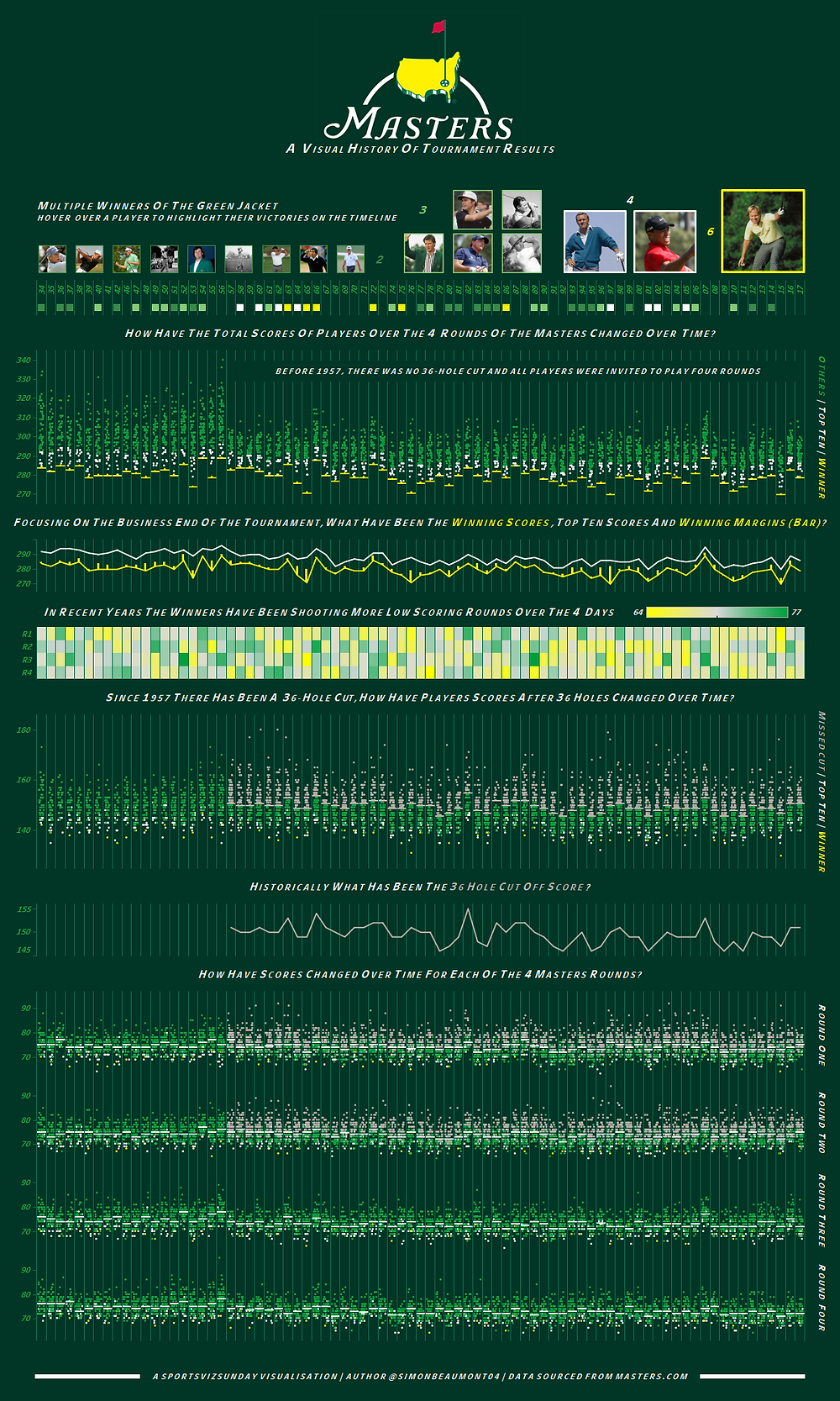The image size is (840, 1401).
Task: Click the 340 axis label on total scores
Action: pos(24,360)
